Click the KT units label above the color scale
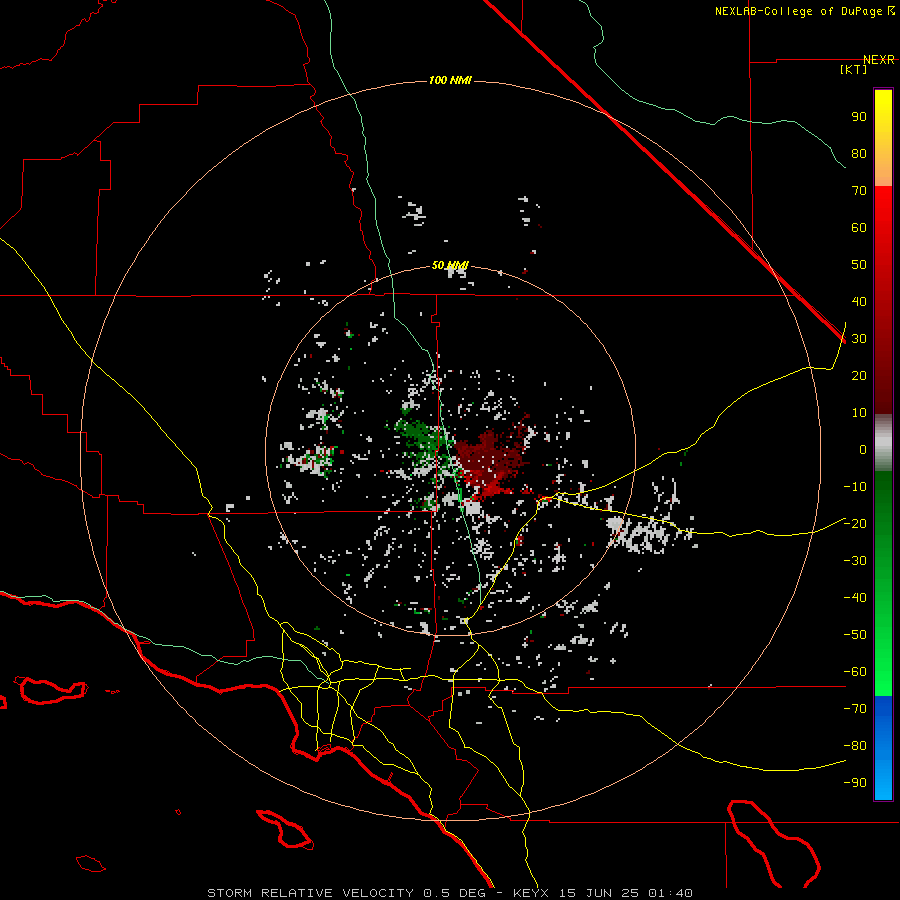Screen dimensions: 900x900 click(x=854, y=69)
